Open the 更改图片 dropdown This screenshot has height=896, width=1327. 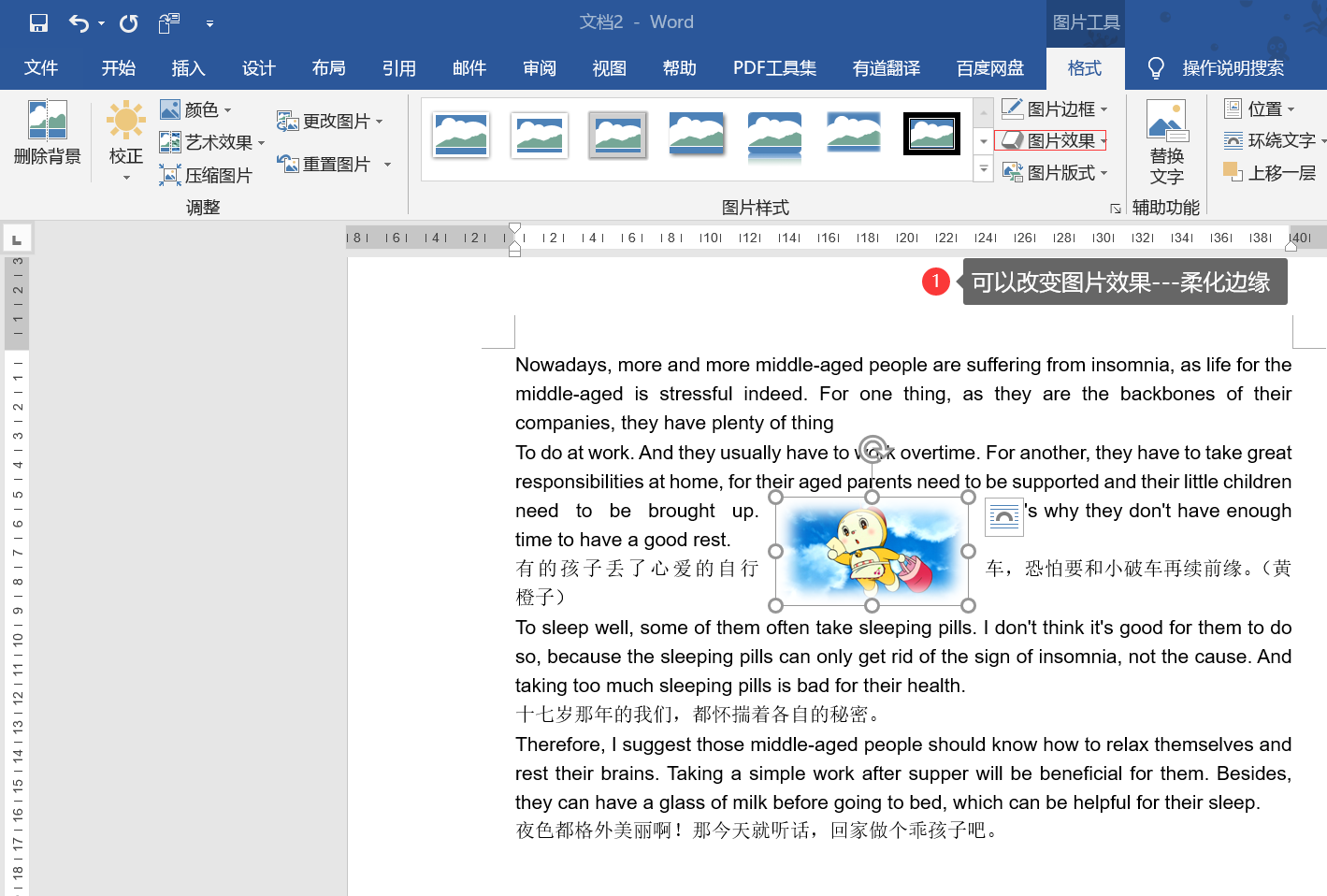pos(330,121)
